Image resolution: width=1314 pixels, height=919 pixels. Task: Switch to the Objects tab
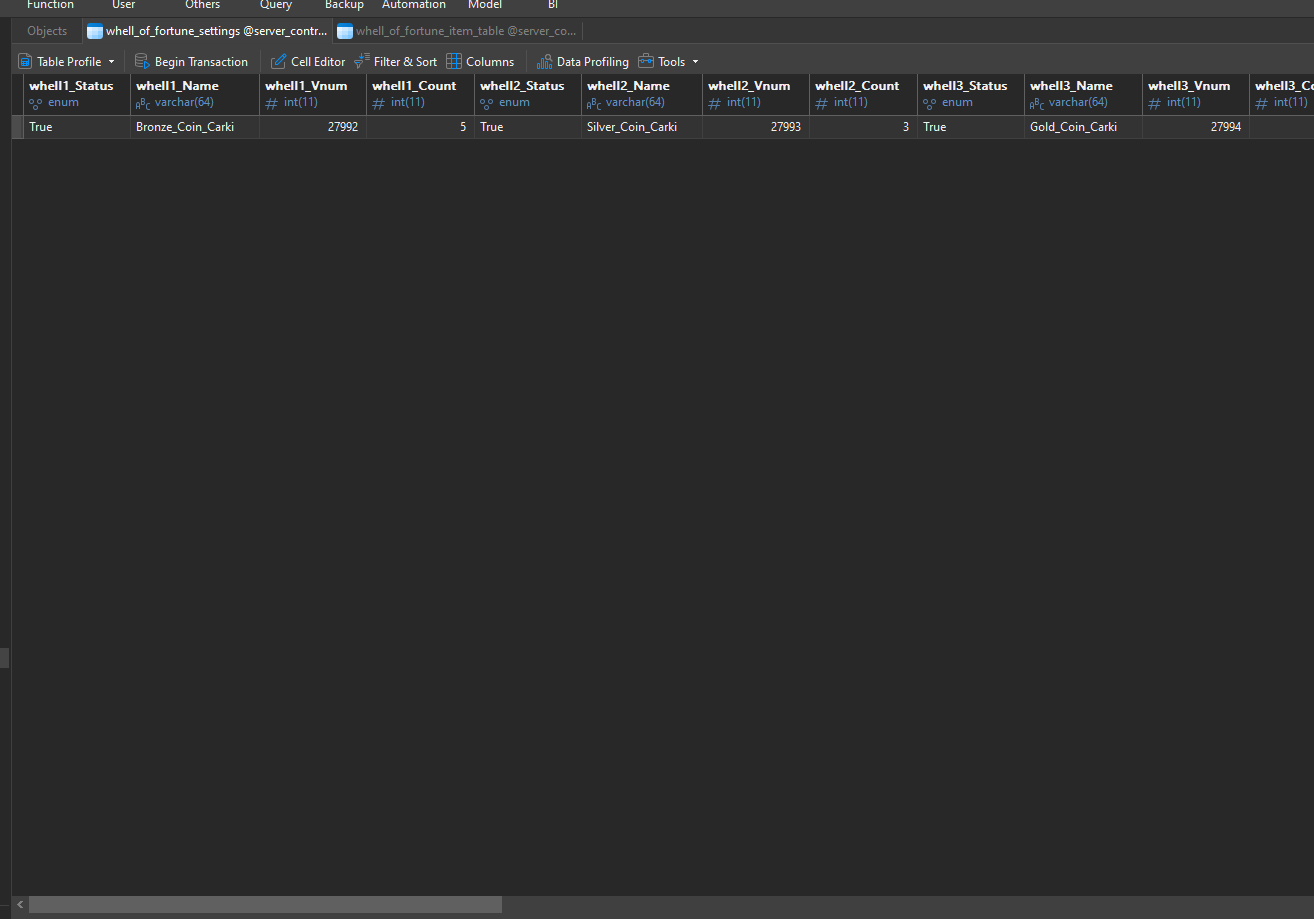[47, 31]
